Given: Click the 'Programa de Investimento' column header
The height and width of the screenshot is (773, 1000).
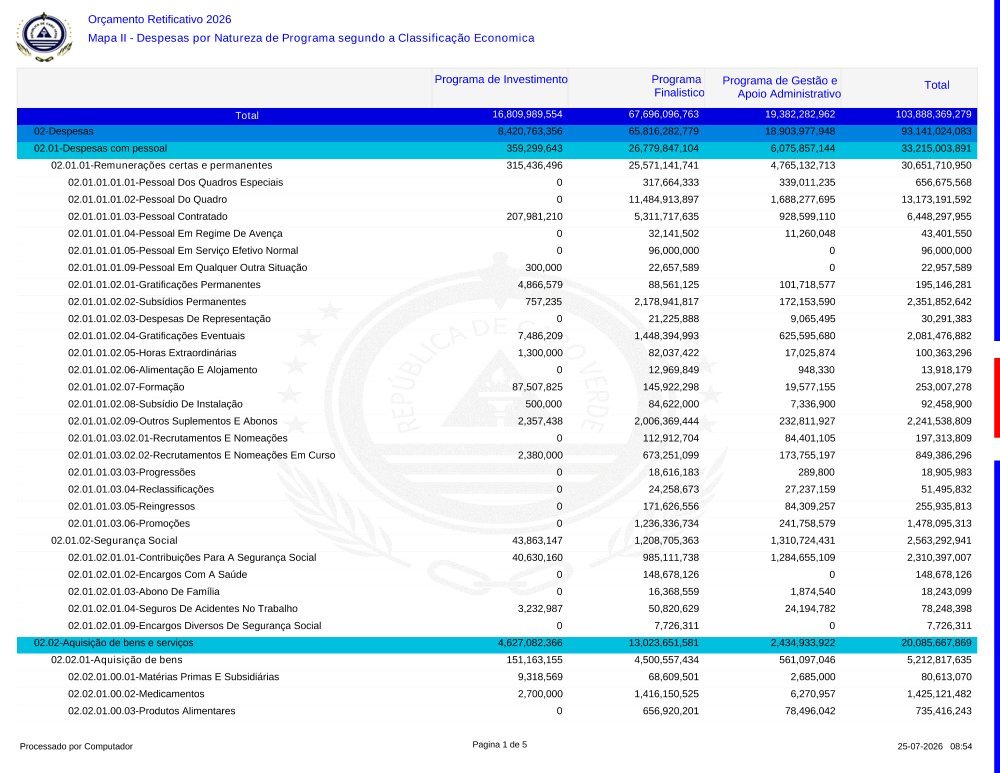Looking at the screenshot, I should click(501, 80).
